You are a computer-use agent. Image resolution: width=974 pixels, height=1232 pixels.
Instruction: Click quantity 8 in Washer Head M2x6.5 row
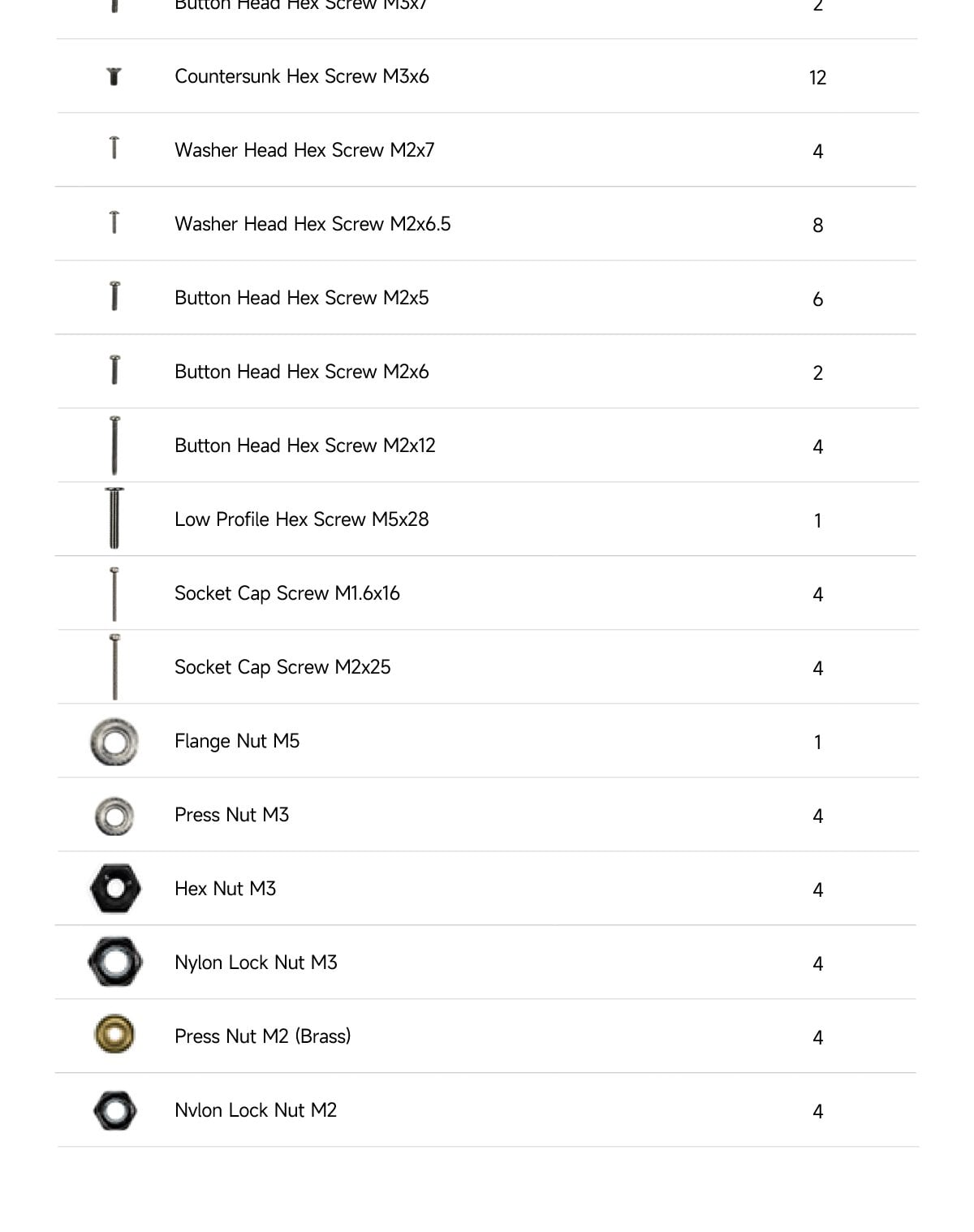(817, 225)
